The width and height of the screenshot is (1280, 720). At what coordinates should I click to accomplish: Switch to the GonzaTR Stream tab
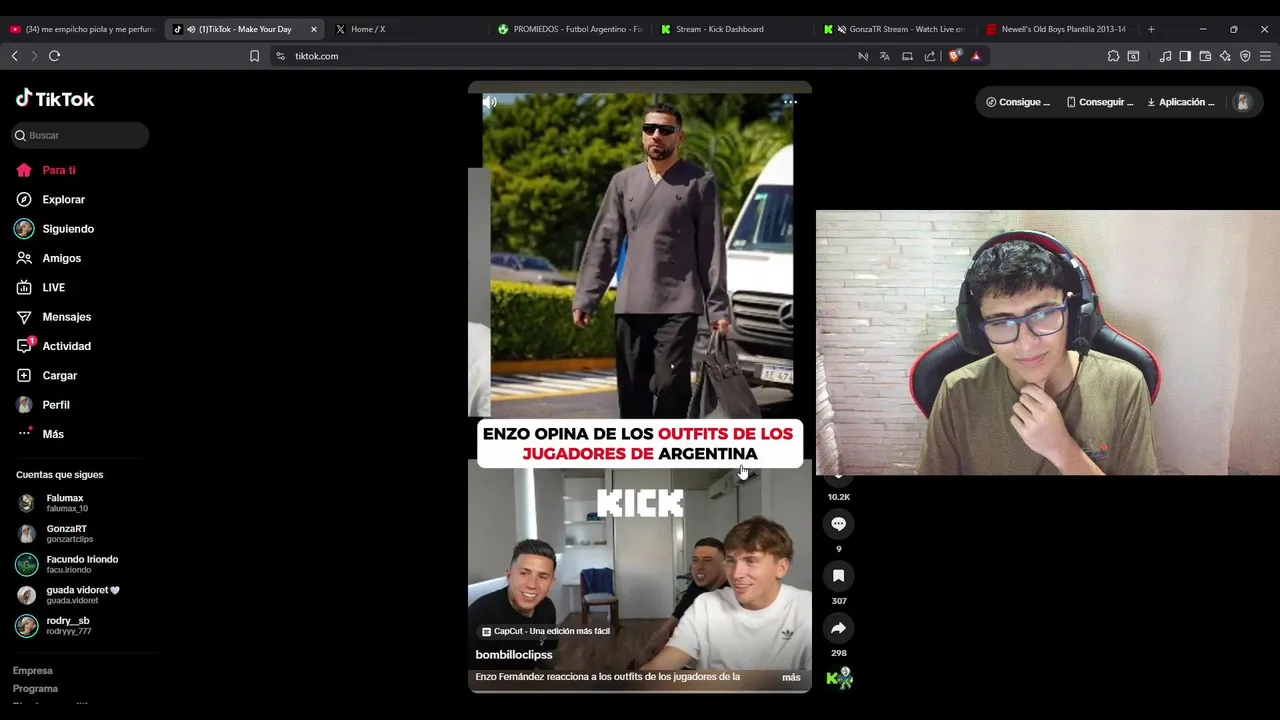[895, 29]
